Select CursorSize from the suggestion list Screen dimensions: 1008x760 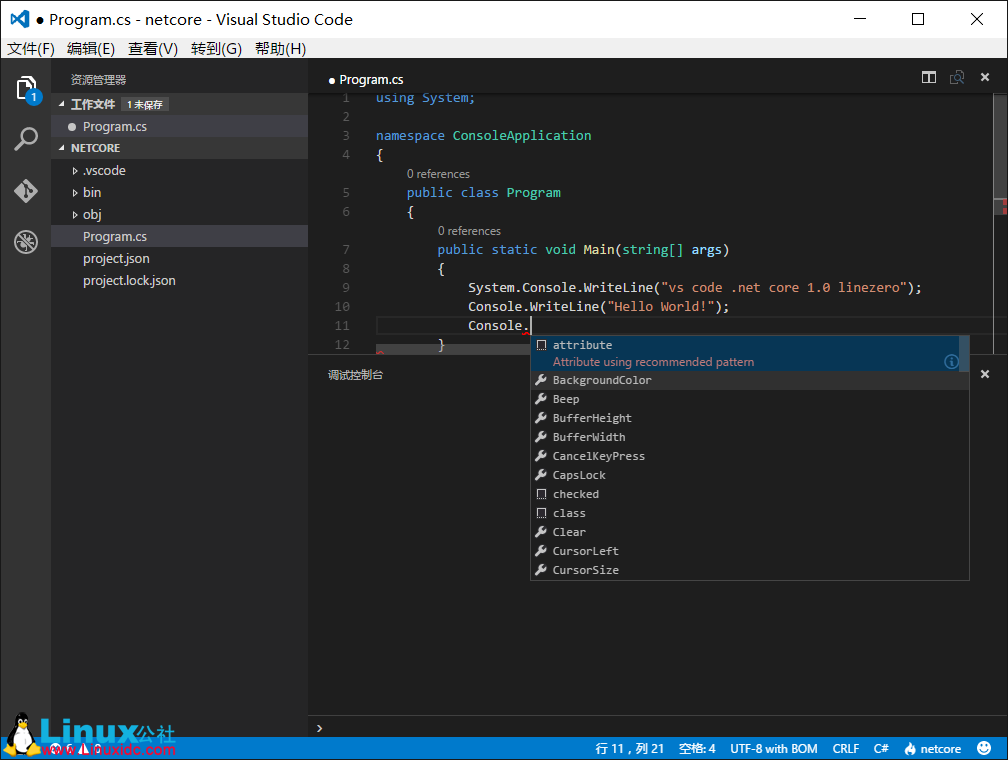pyautogui.click(x=750, y=570)
